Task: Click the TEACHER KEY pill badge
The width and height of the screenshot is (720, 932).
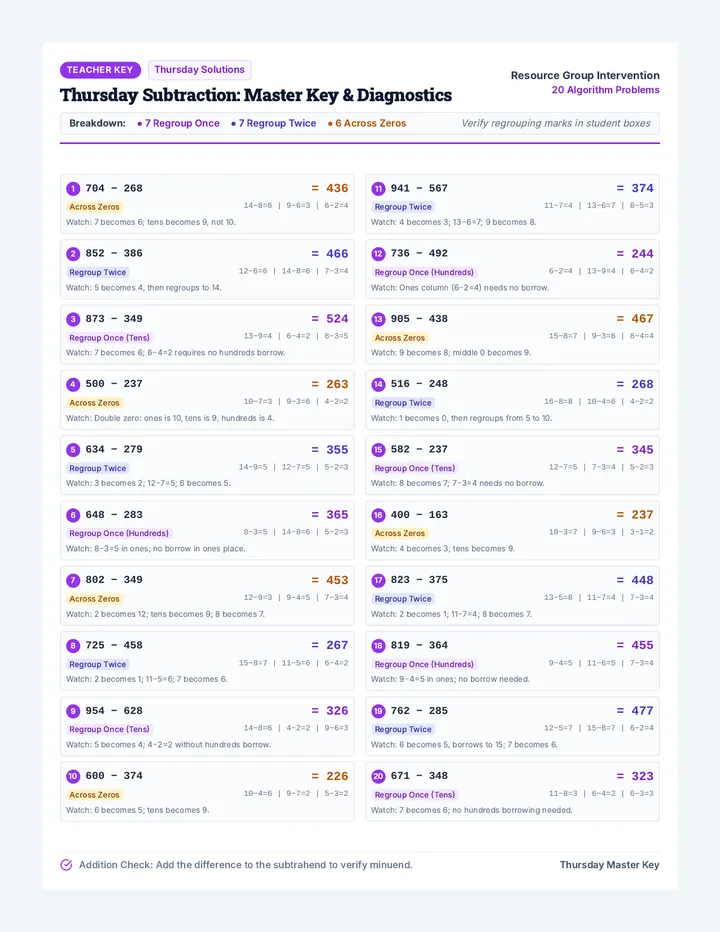Action: (x=100, y=70)
